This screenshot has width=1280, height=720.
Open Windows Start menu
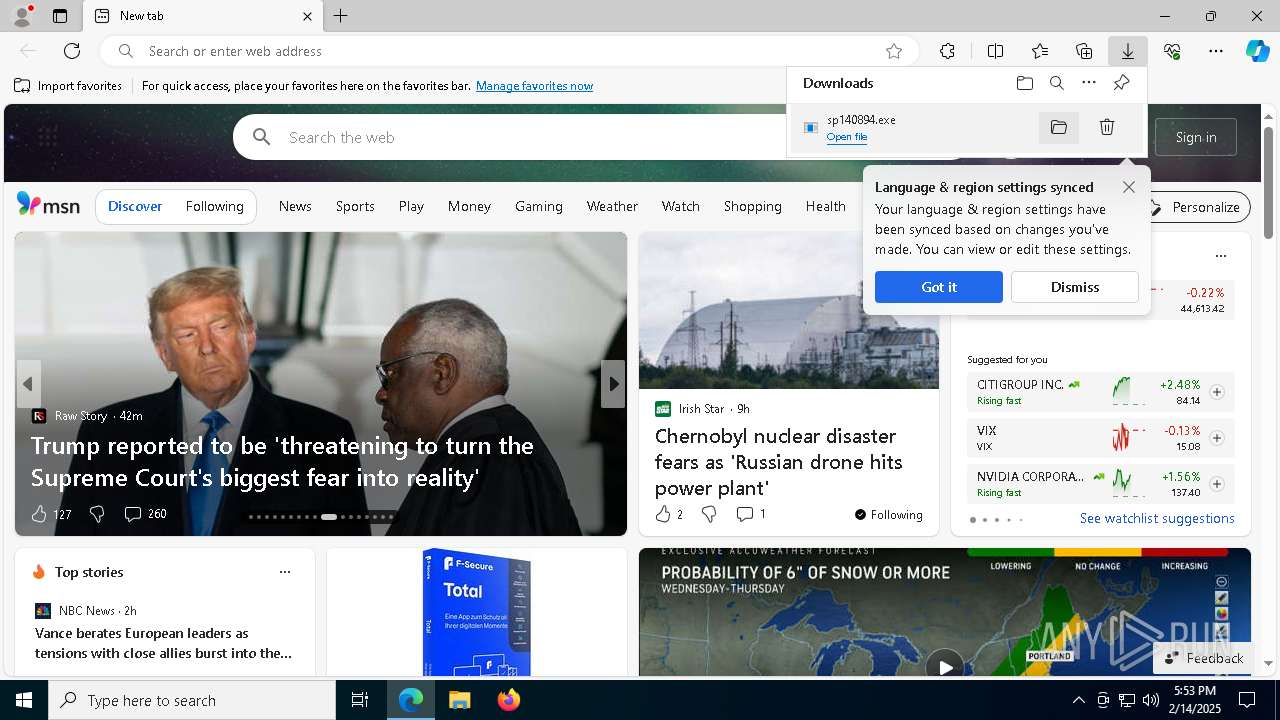[24, 700]
